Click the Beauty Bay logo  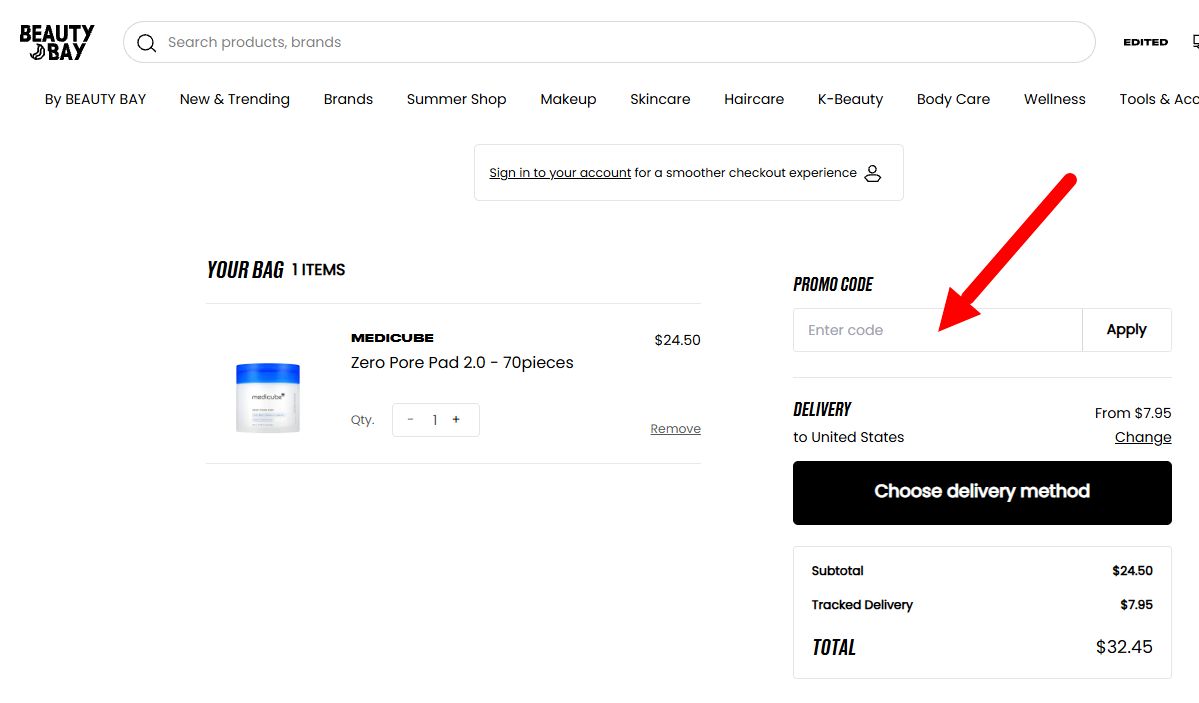[56, 42]
